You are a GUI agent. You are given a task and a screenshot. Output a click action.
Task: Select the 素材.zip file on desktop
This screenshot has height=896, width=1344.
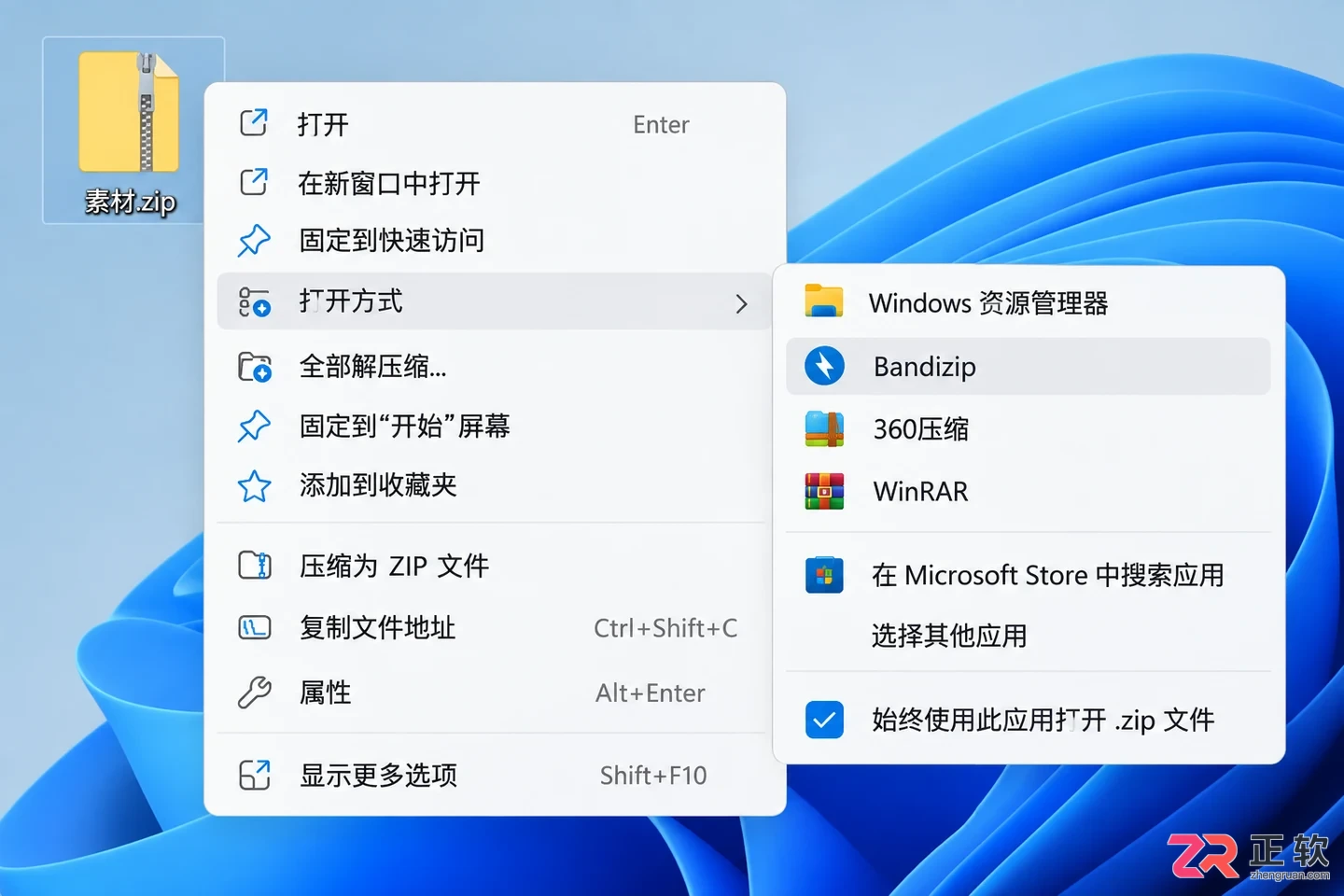[133, 131]
